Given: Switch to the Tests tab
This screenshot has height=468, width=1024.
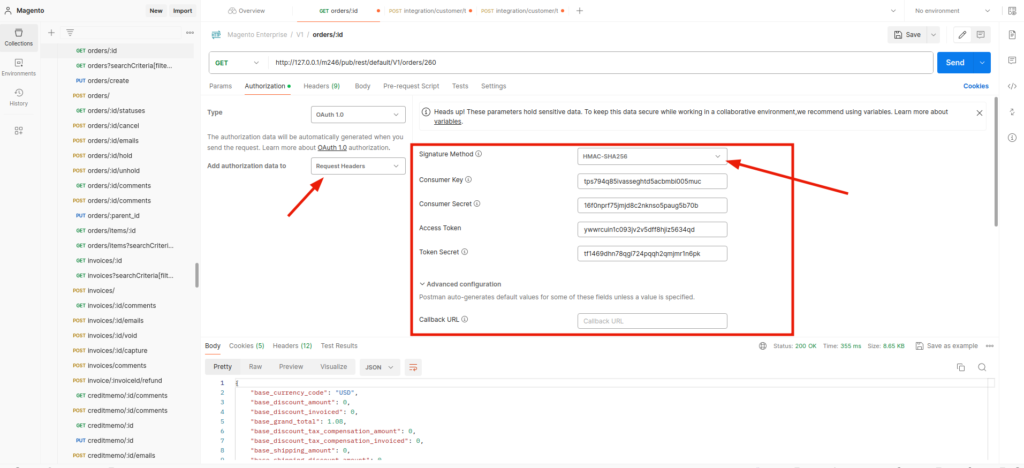Looking at the screenshot, I should pyautogui.click(x=460, y=86).
